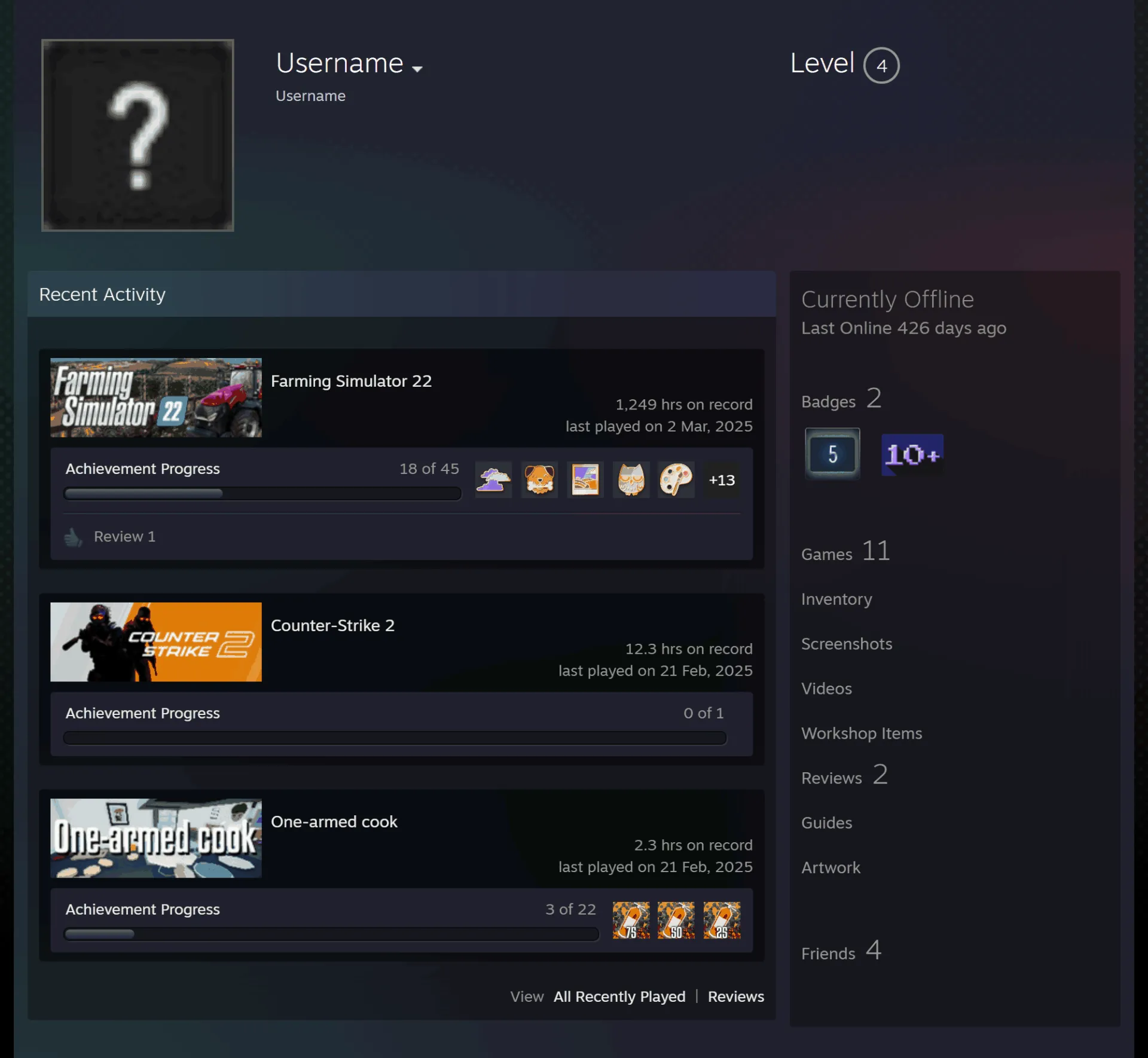The width and height of the screenshot is (1148, 1058).
Task: View the 75 knife achievement icon
Action: tap(631, 921)
